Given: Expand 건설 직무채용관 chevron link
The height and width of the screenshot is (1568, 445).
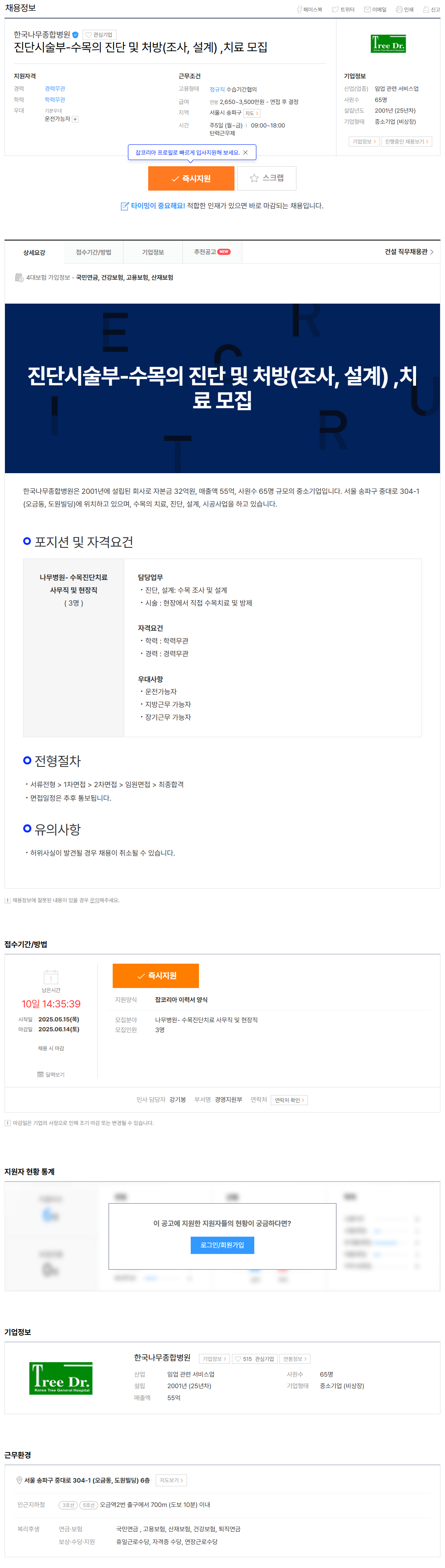Looking at the screenshot, I should click(409, 252).
